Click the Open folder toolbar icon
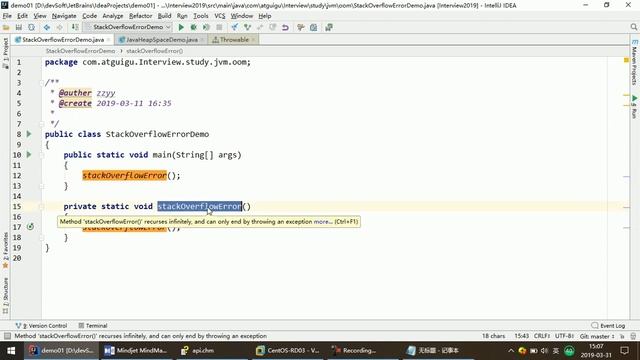 pos(6,27)
